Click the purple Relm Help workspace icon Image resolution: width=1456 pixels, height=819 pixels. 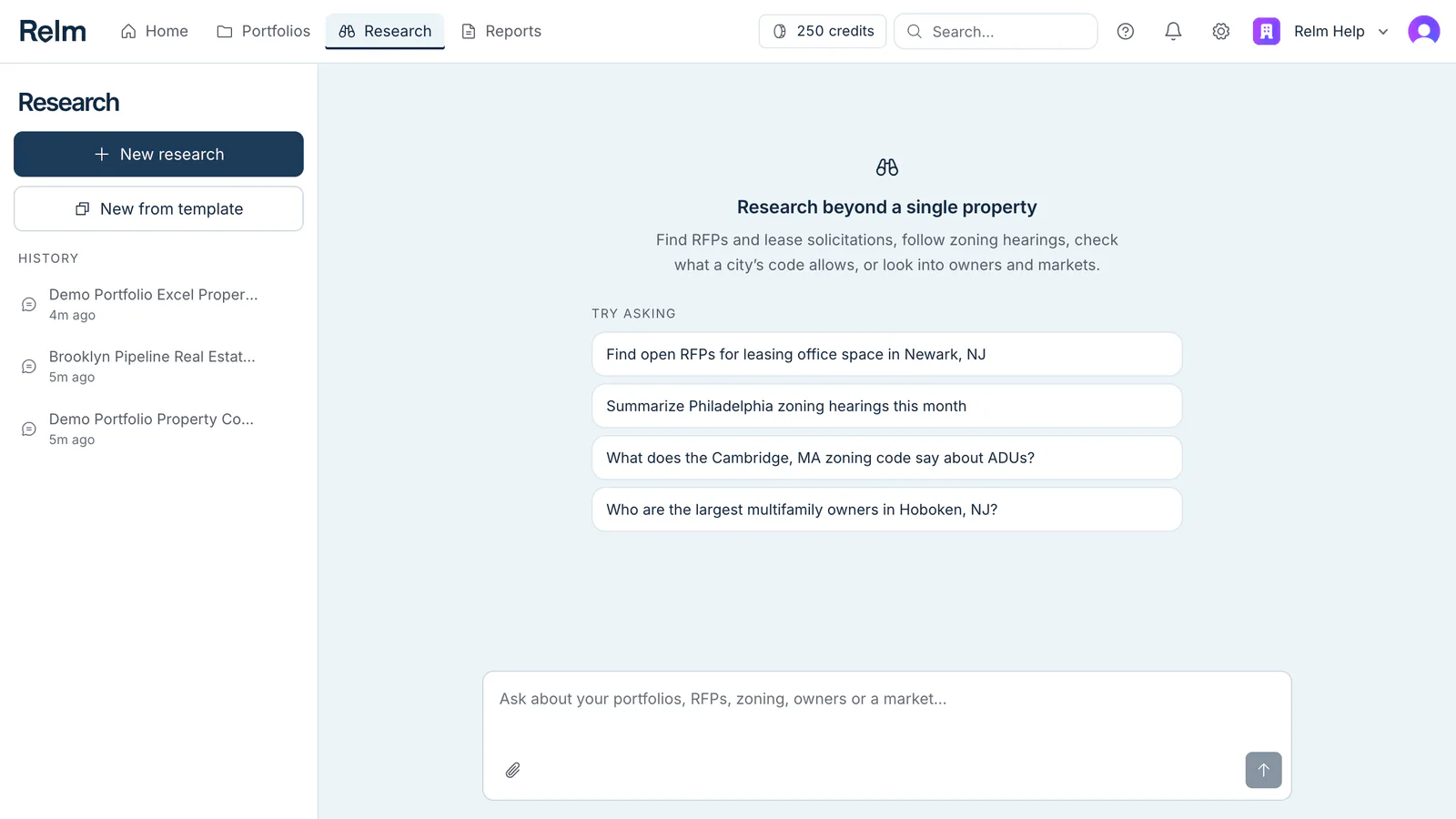(1267, 32)
